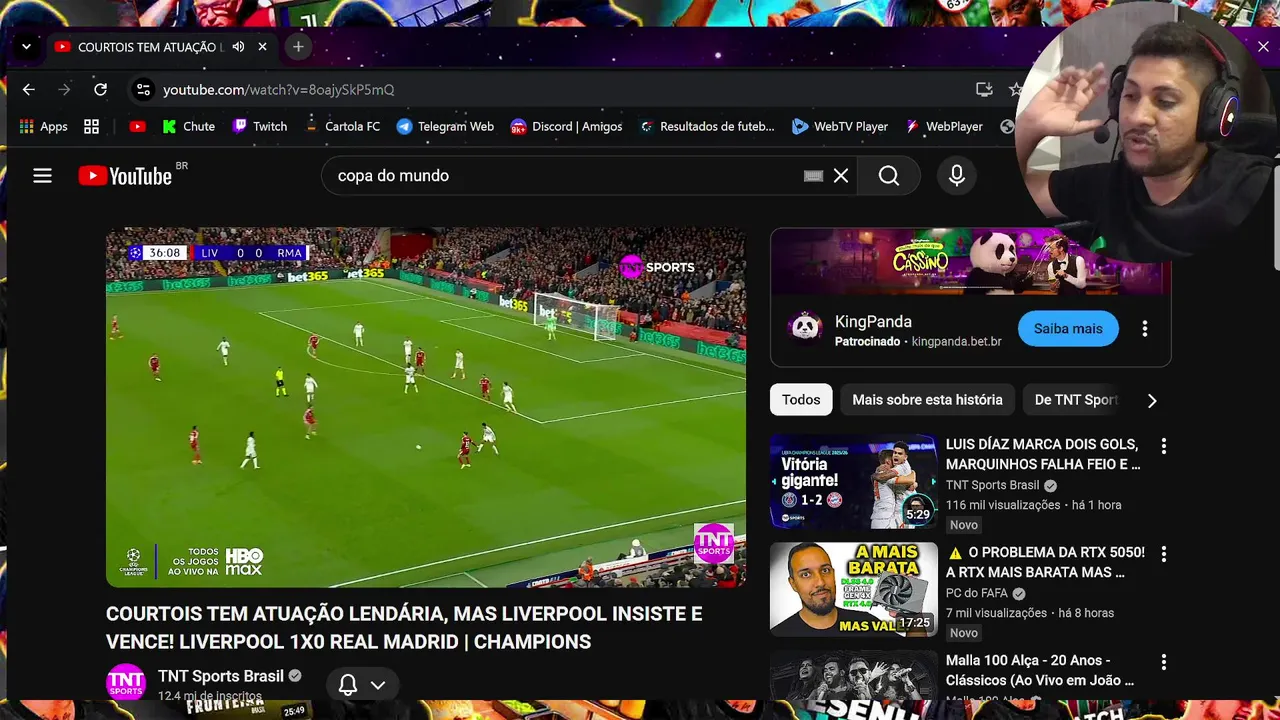Open the Resultados de futebol bookmark
The width and height of the screenshot is (1280, 720).
707,126
